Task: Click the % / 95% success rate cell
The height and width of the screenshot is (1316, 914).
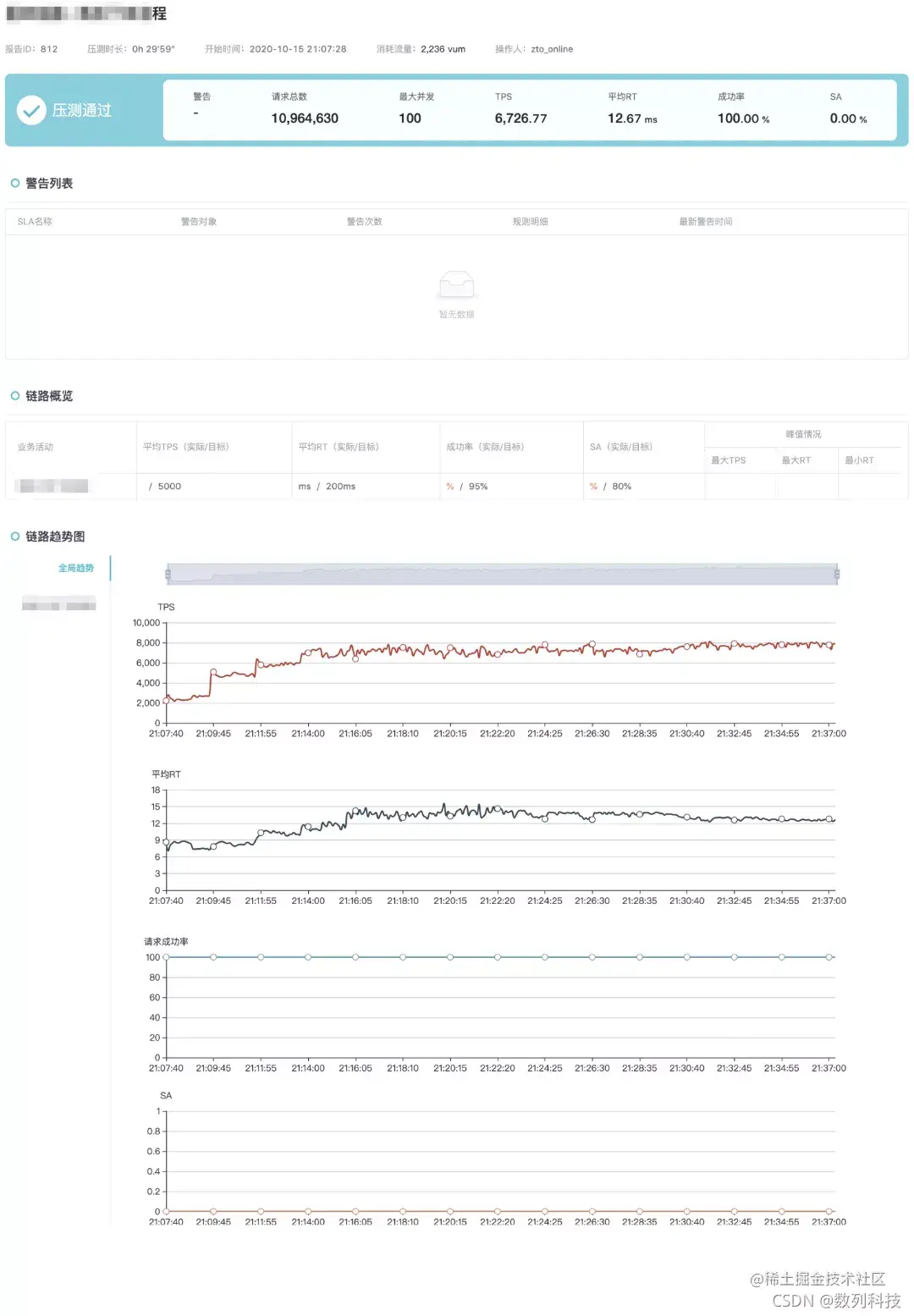Action: pos(467,487)
